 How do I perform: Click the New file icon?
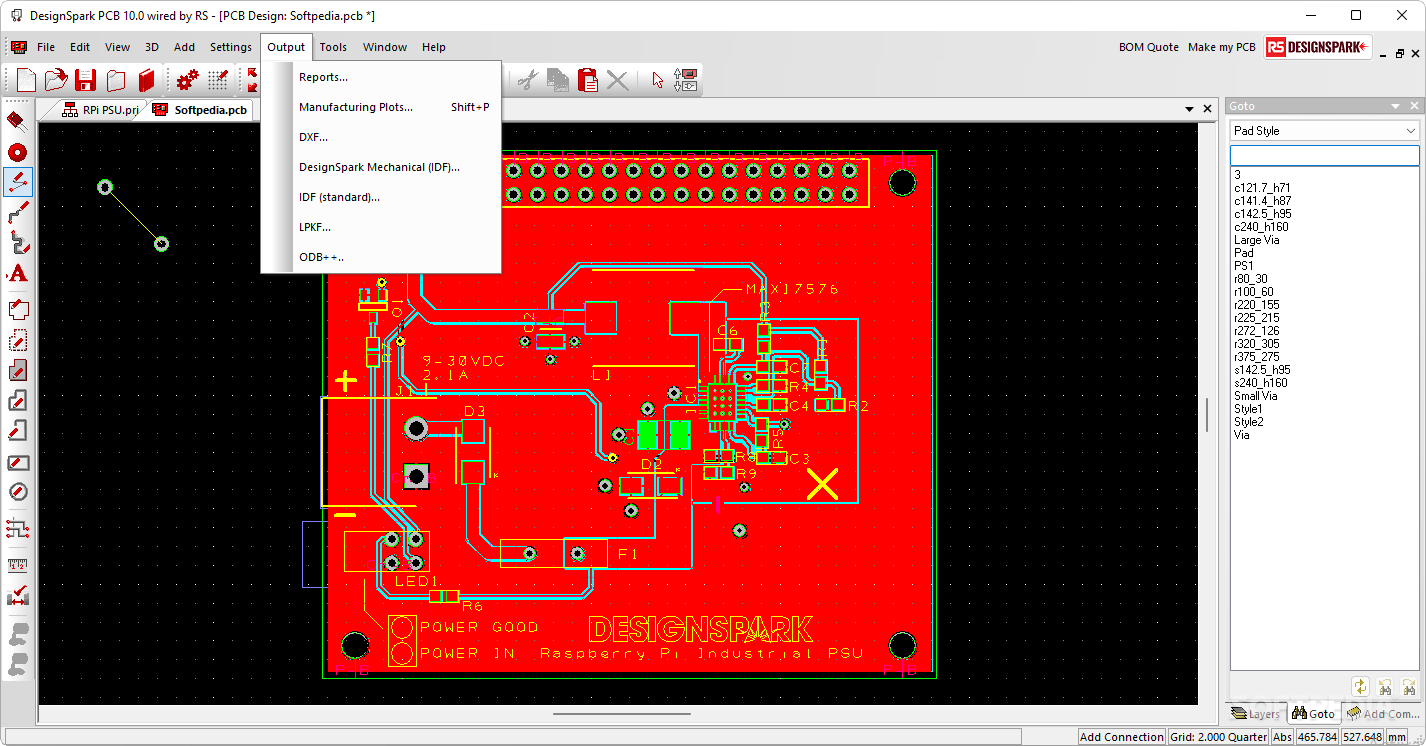[26, 80]
